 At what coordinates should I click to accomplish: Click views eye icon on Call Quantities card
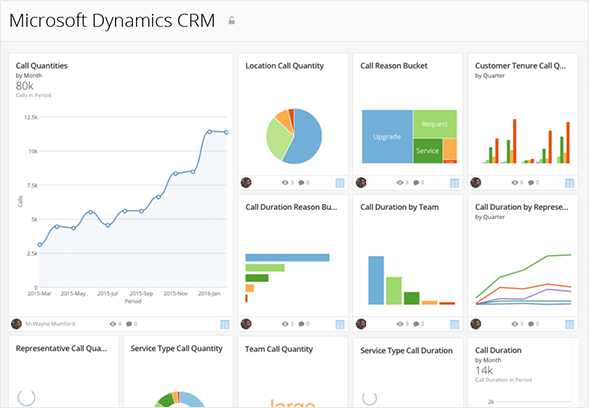coord(113,323)
